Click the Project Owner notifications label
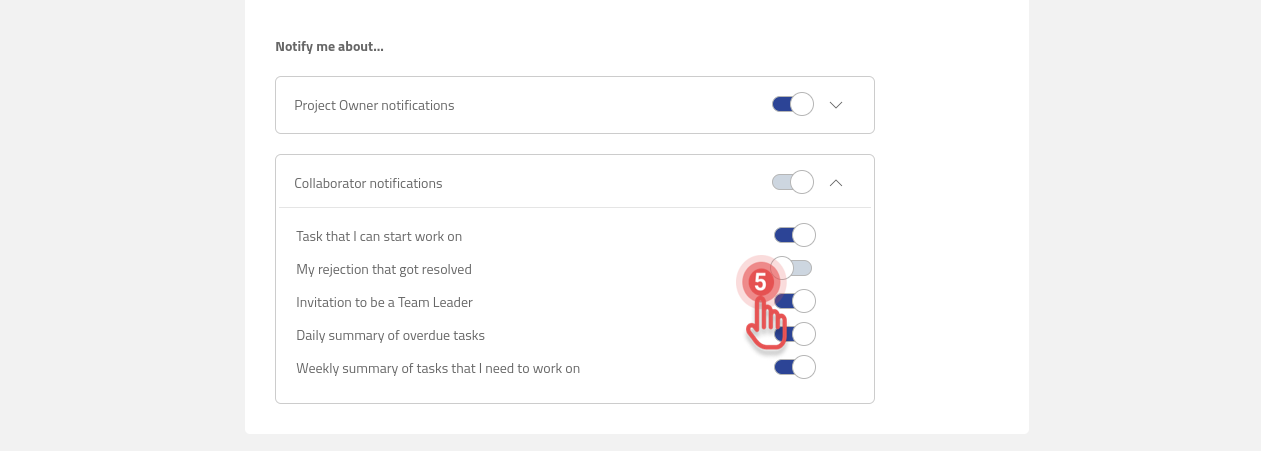The image size is (1261, 451). (374, 105)
